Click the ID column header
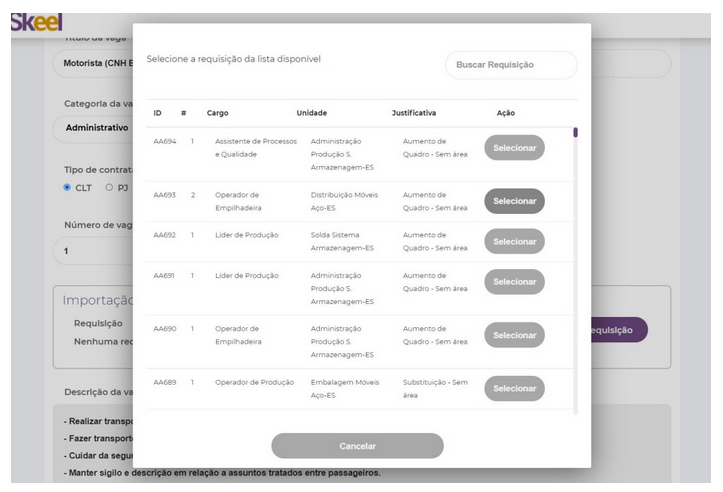 [158, 113]
